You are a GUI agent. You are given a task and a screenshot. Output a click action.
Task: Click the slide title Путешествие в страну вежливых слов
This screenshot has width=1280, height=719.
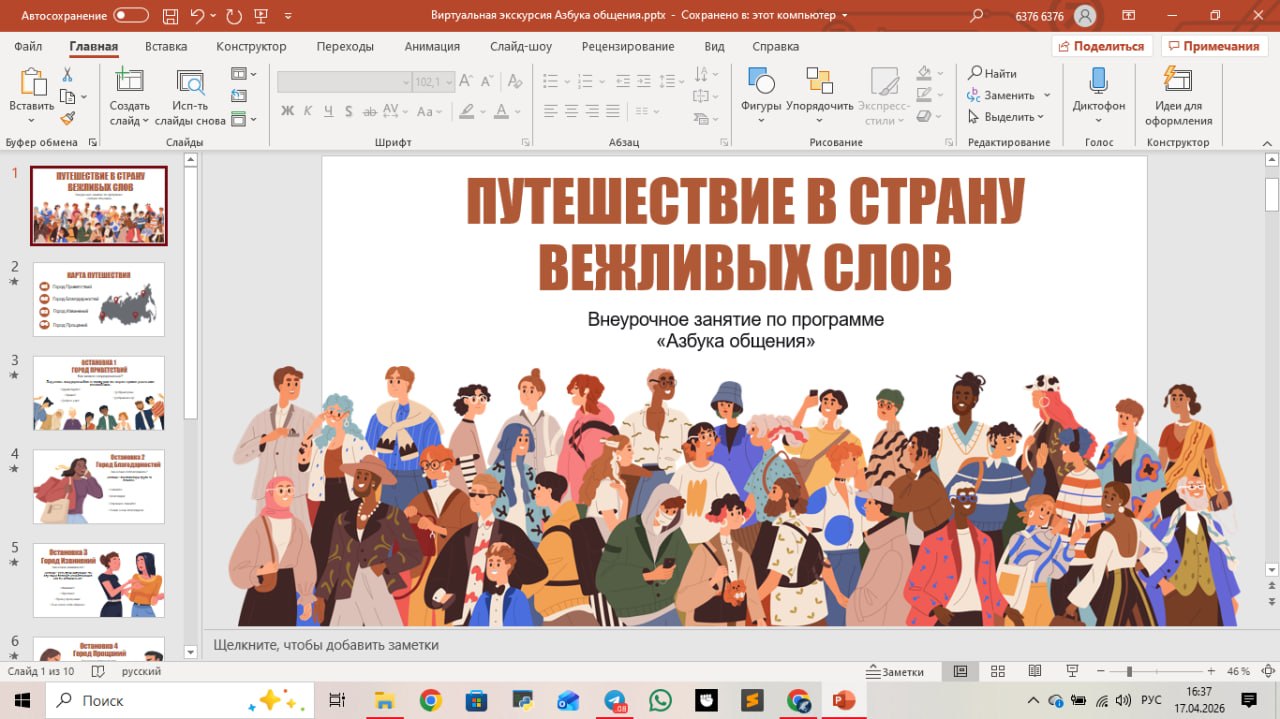click(745, 233)
